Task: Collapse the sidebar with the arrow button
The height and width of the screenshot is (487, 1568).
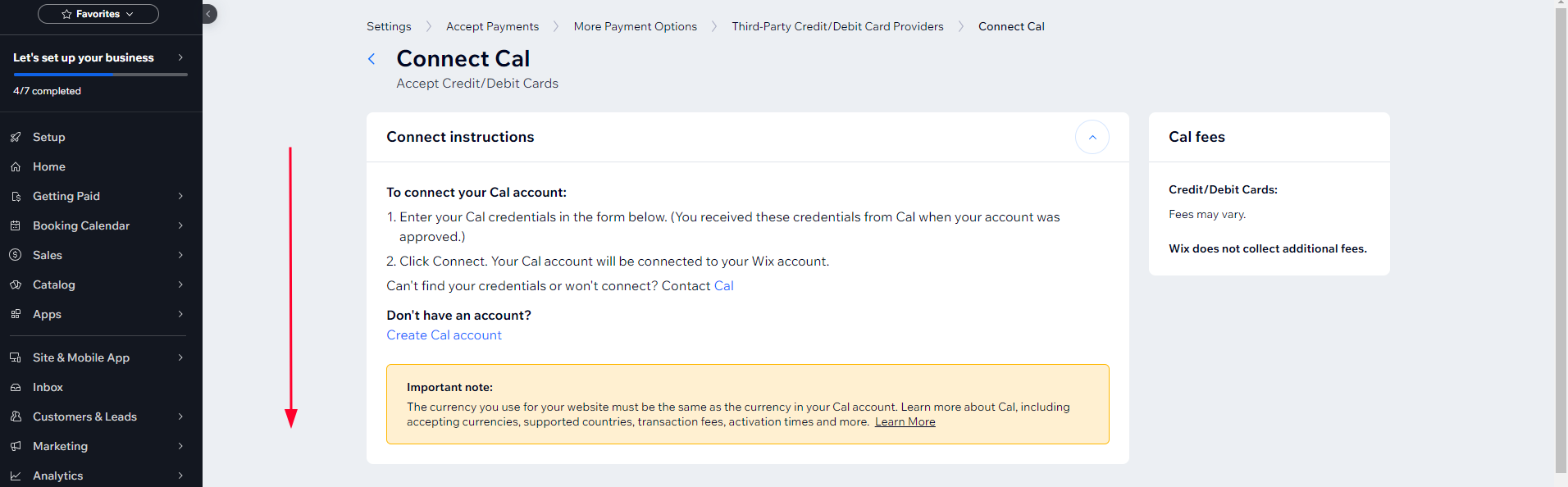Action: tap(208, 14)
